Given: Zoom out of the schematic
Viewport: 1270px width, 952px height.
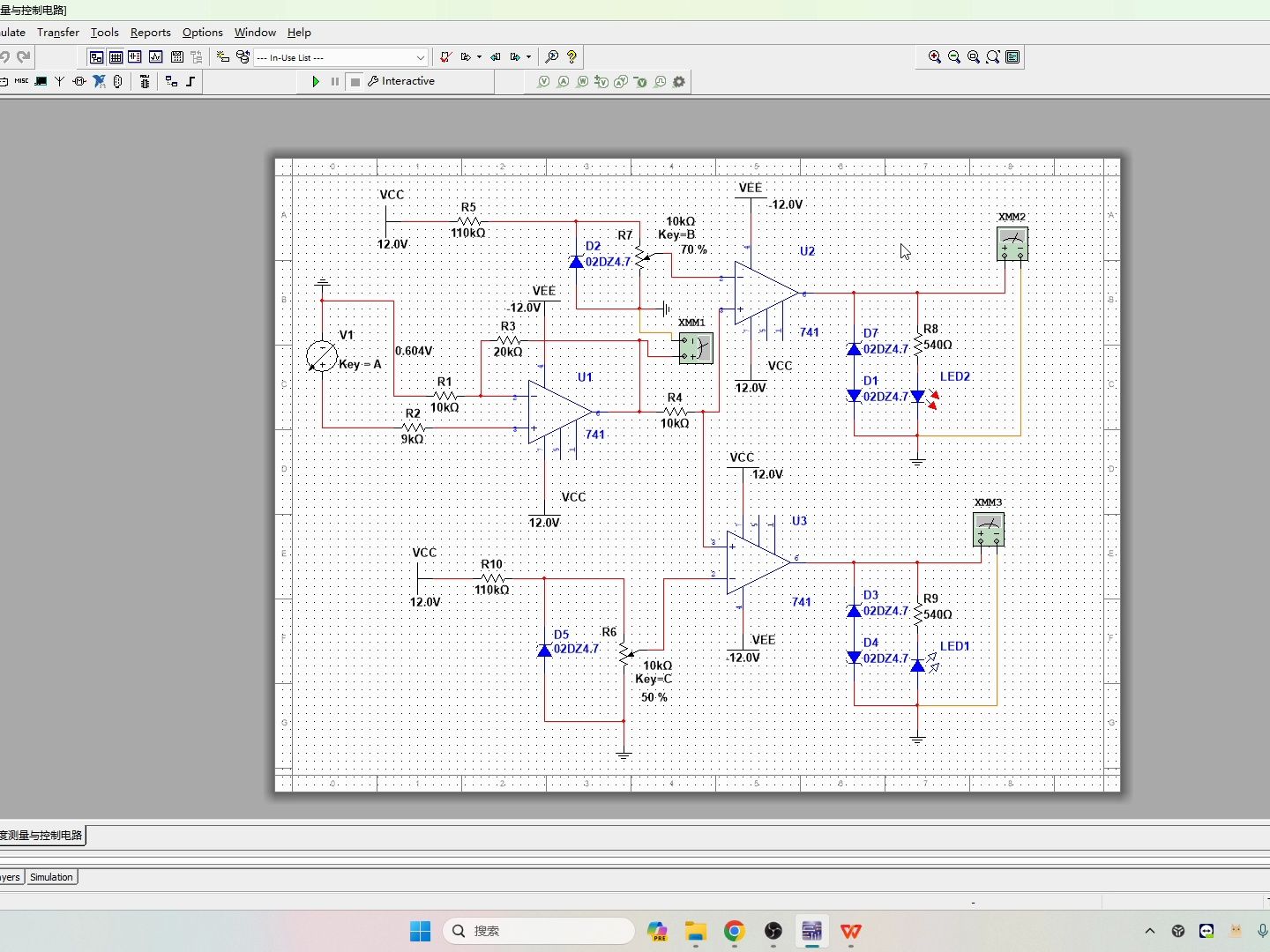Looking at the screenshot, I should (953, 57).
